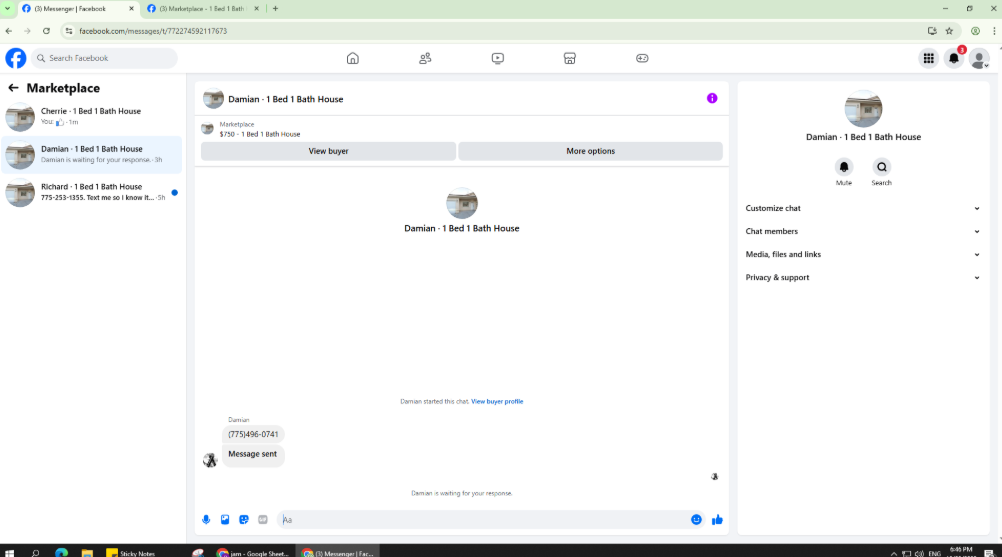Reload the page
The width and height of the screenshot is (1002, 557).
[46, 31]
